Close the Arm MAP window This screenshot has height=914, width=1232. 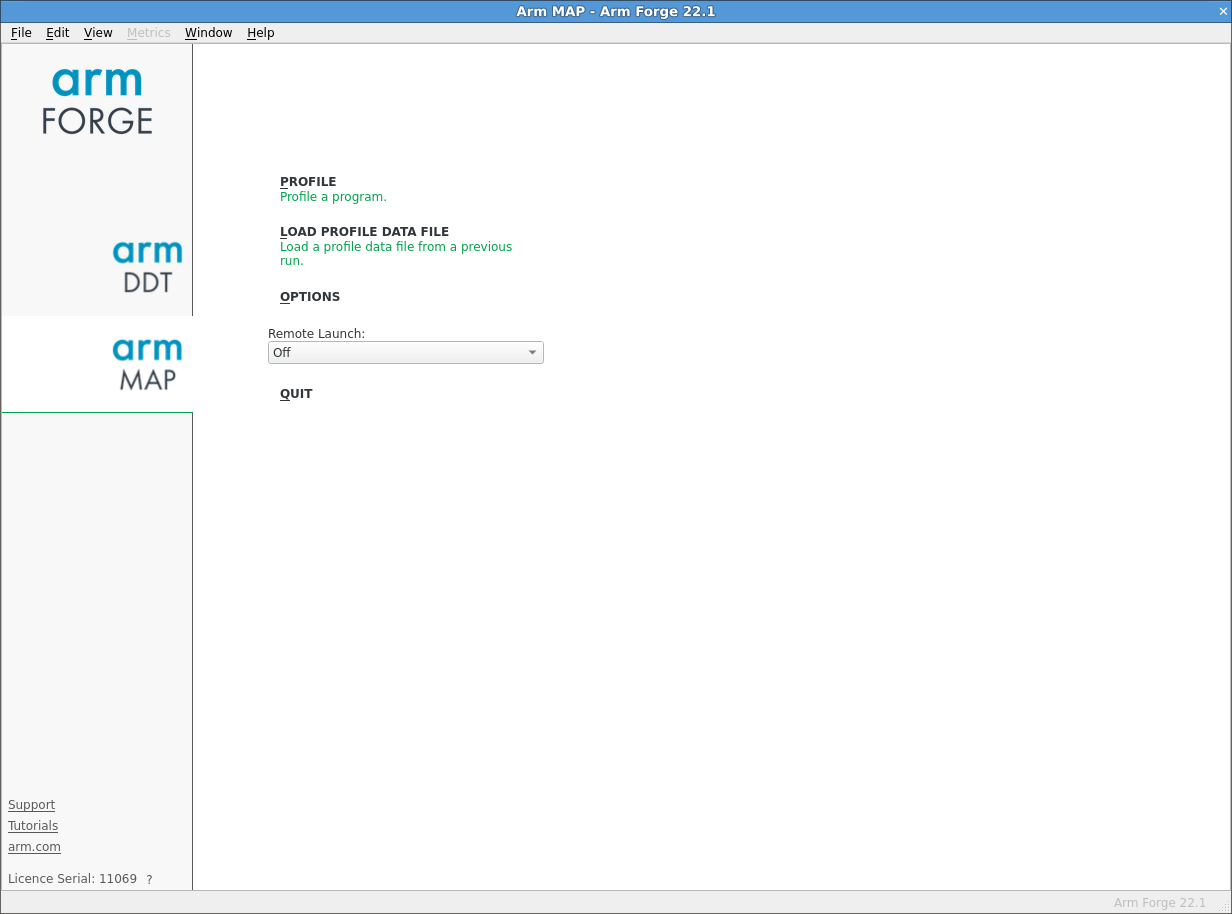pos(1222,11)
